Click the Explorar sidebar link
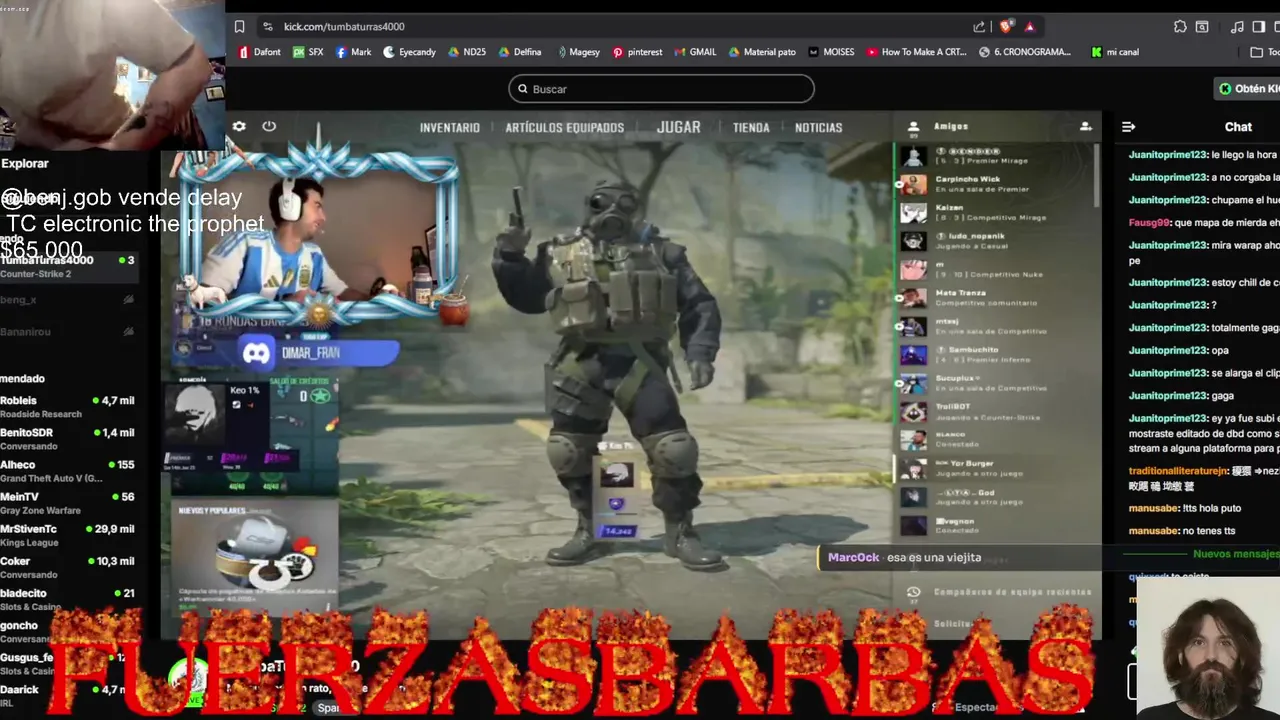This screenshot has width=1280, height=720. (25, 163)
